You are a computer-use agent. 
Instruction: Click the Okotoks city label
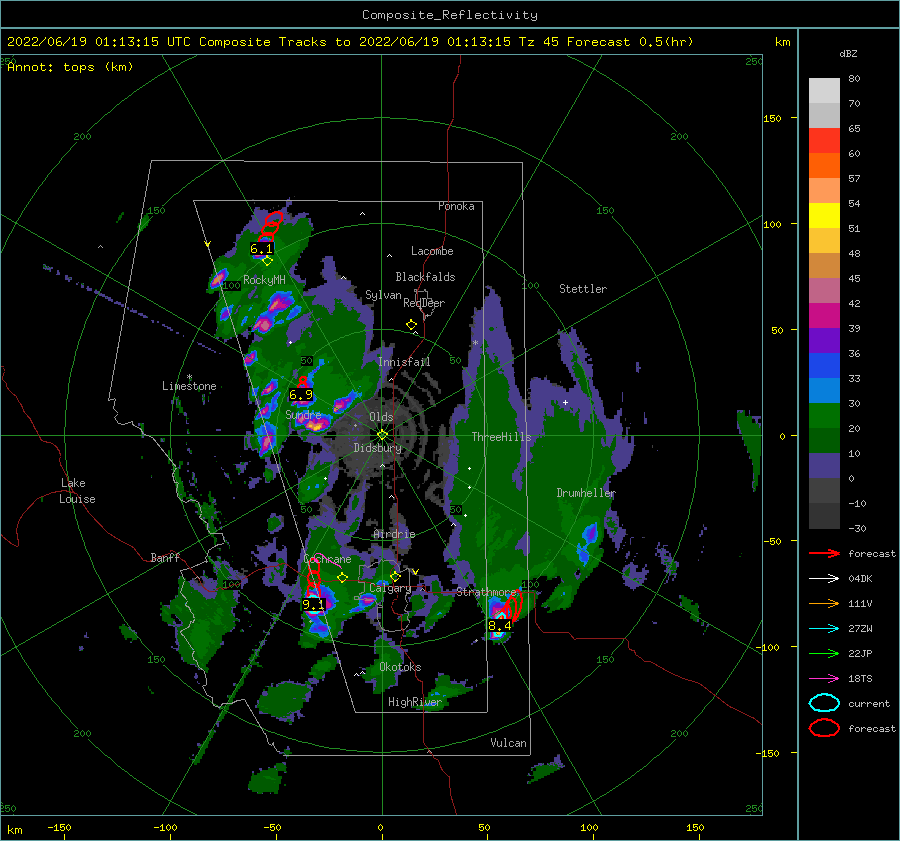point(400,667)
